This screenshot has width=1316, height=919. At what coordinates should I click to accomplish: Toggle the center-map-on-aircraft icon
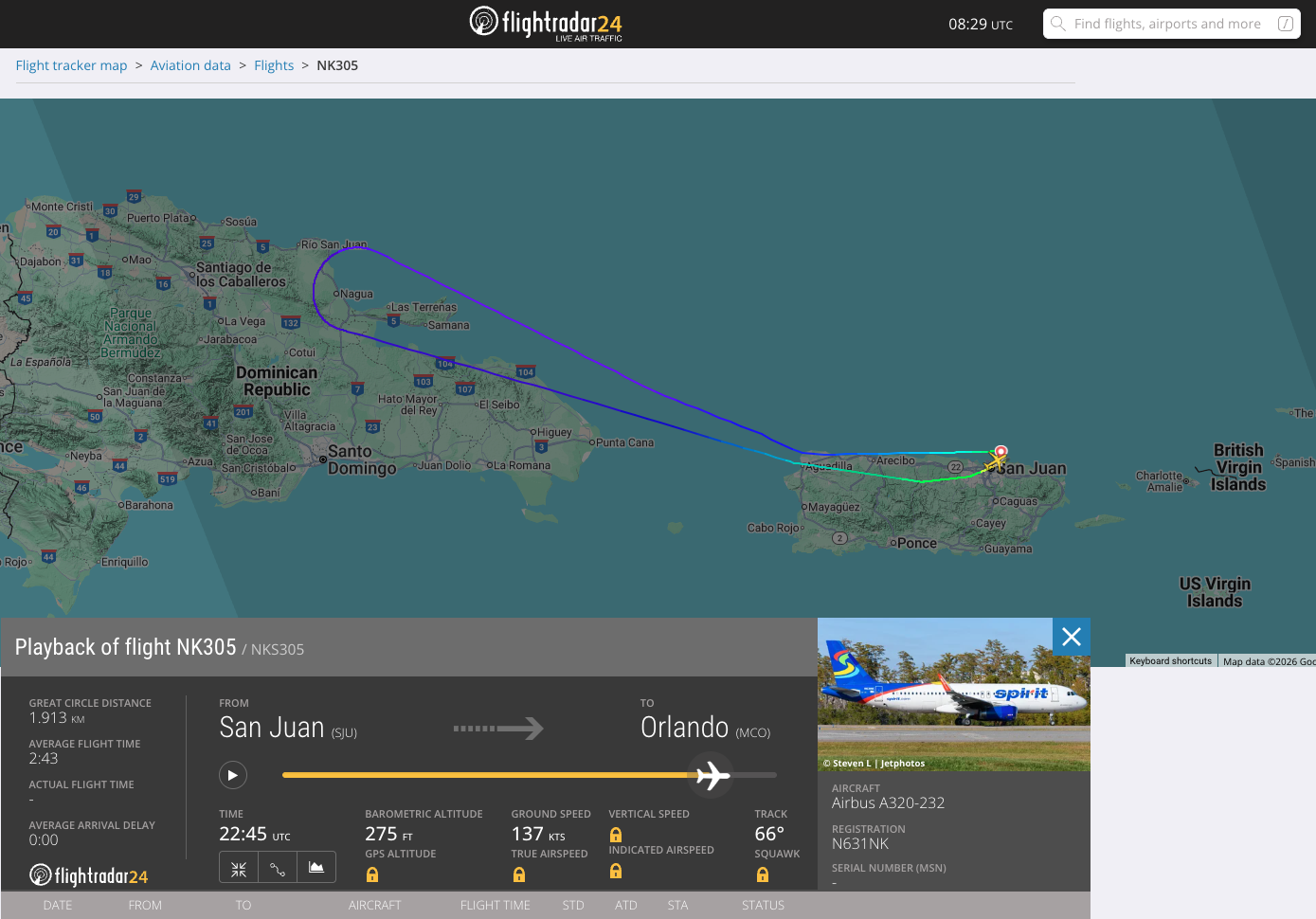239,868
